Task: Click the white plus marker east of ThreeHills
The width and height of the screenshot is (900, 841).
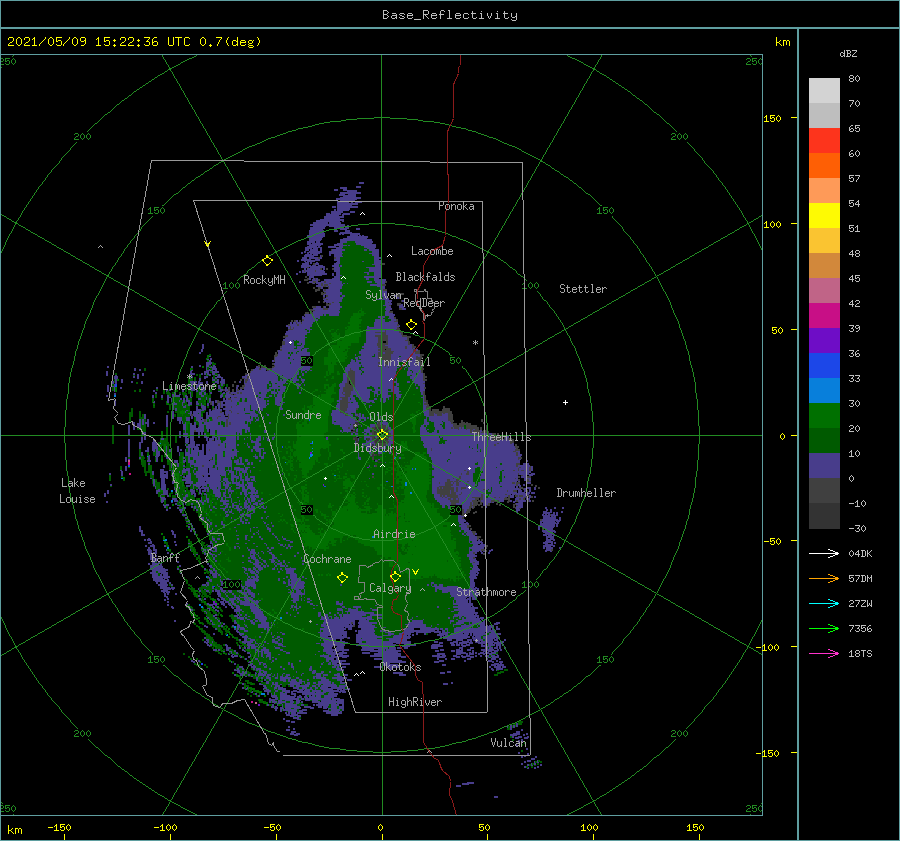Action: [x=565, y=402]
